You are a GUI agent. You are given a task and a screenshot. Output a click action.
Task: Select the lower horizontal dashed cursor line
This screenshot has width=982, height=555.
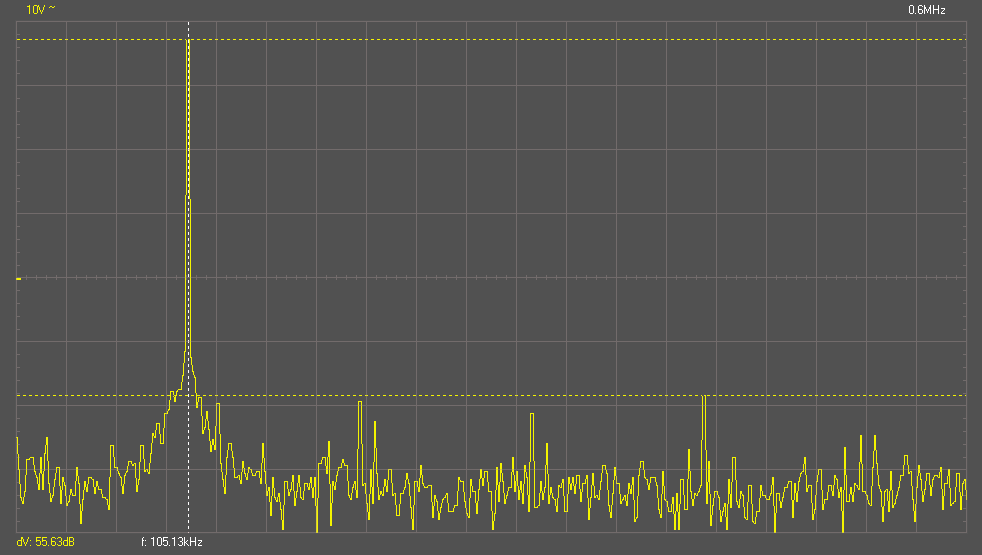point(600,395)
